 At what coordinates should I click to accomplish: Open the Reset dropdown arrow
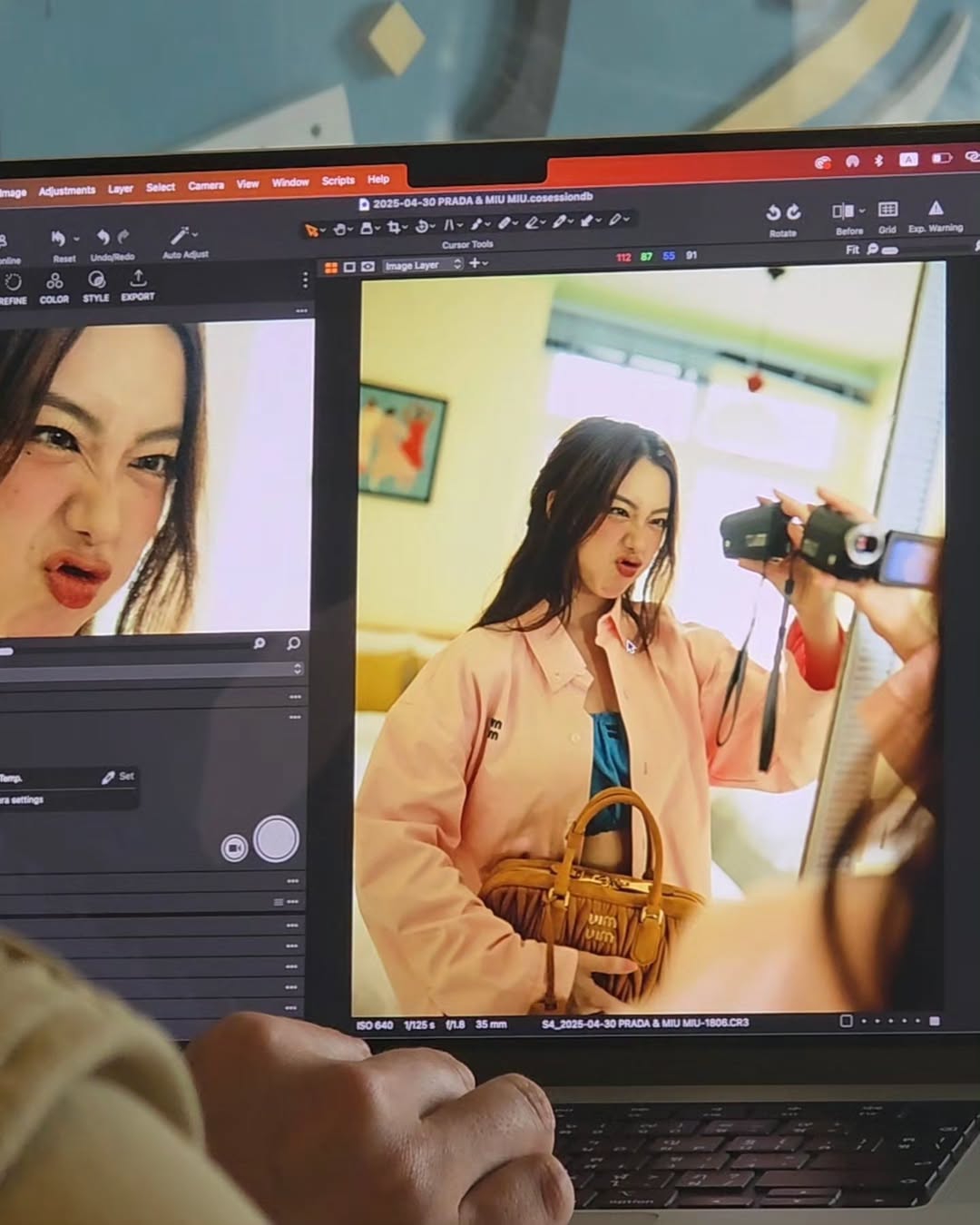click(76, 239)
